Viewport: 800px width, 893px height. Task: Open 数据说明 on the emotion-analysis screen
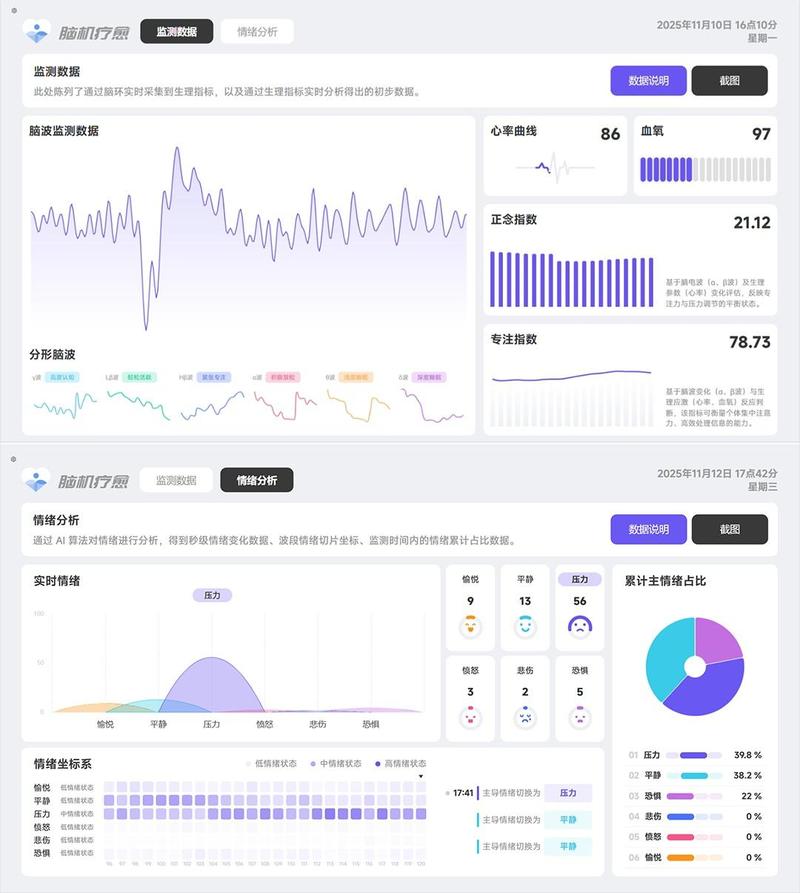649,529
